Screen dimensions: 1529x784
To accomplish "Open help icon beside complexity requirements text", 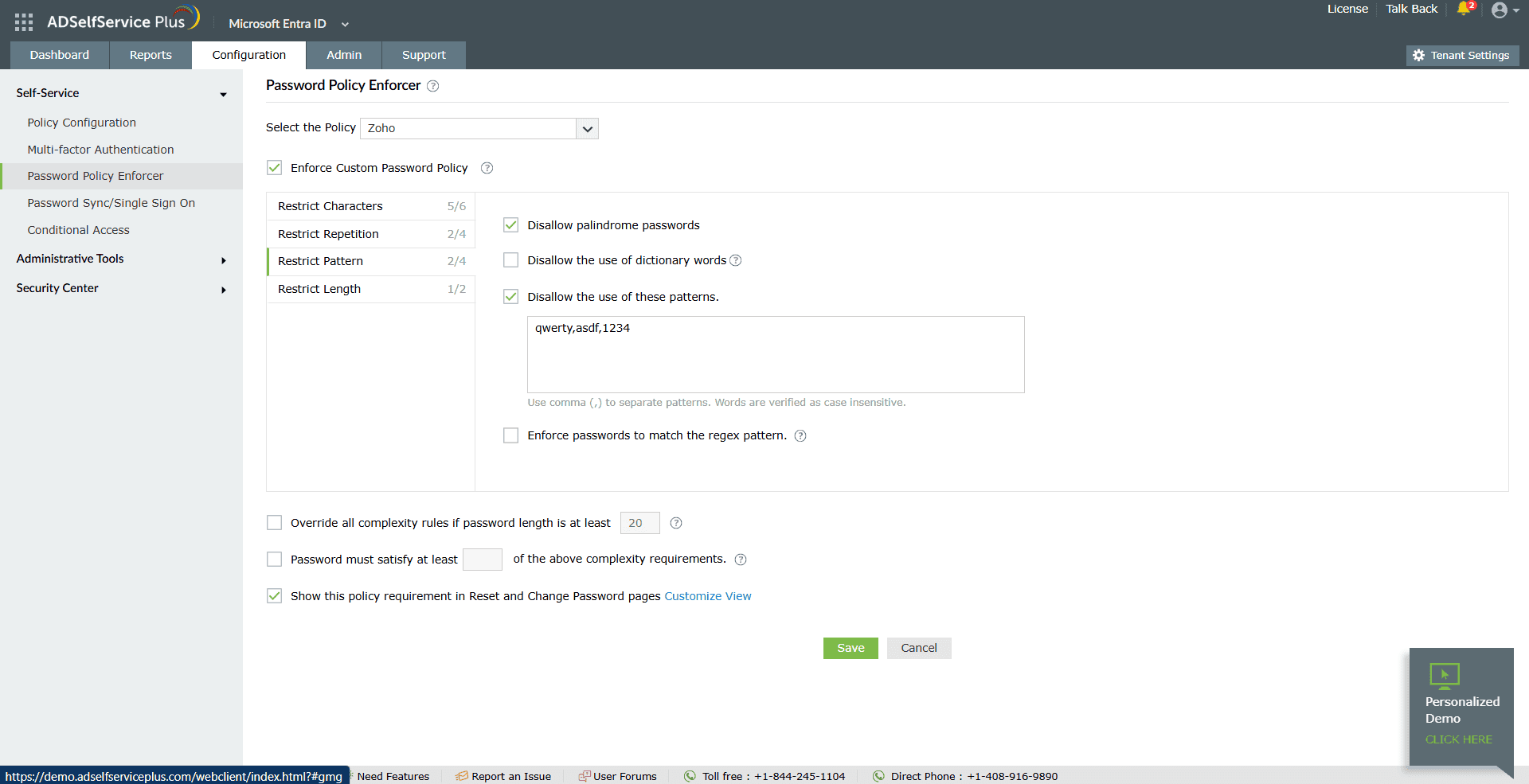I will point(741,560).
